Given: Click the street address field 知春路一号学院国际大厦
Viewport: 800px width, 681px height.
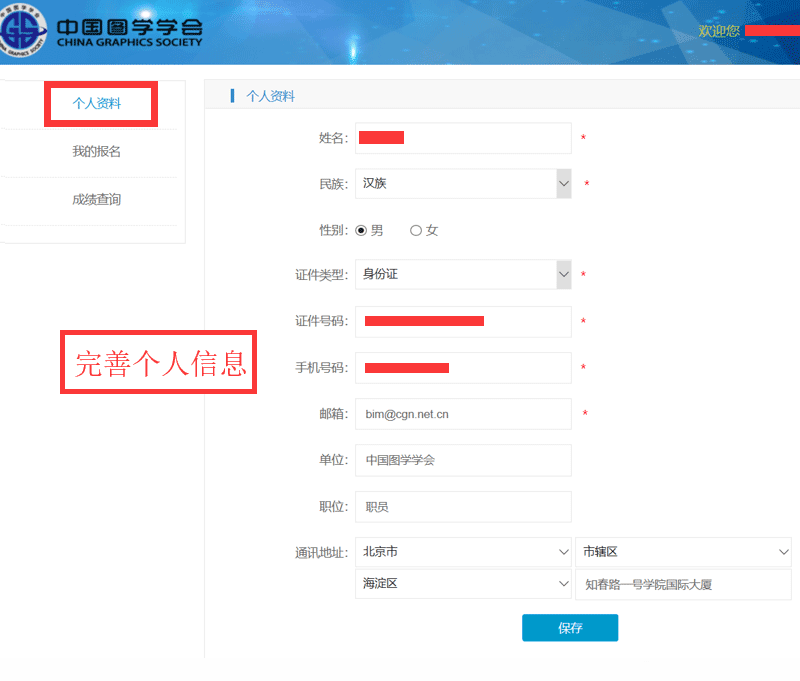Looking at the screenshot, I should 683,584.
